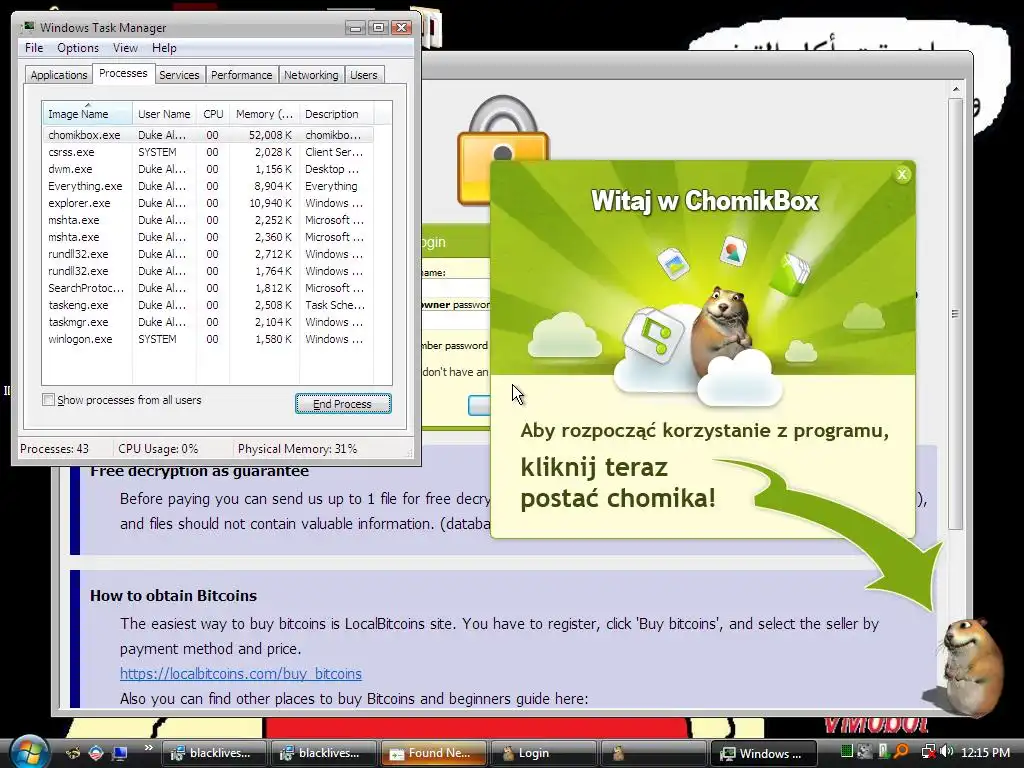Screen dimensions: 1024x768
Task: Open the Windows Start orb
Action: point(27,752)
